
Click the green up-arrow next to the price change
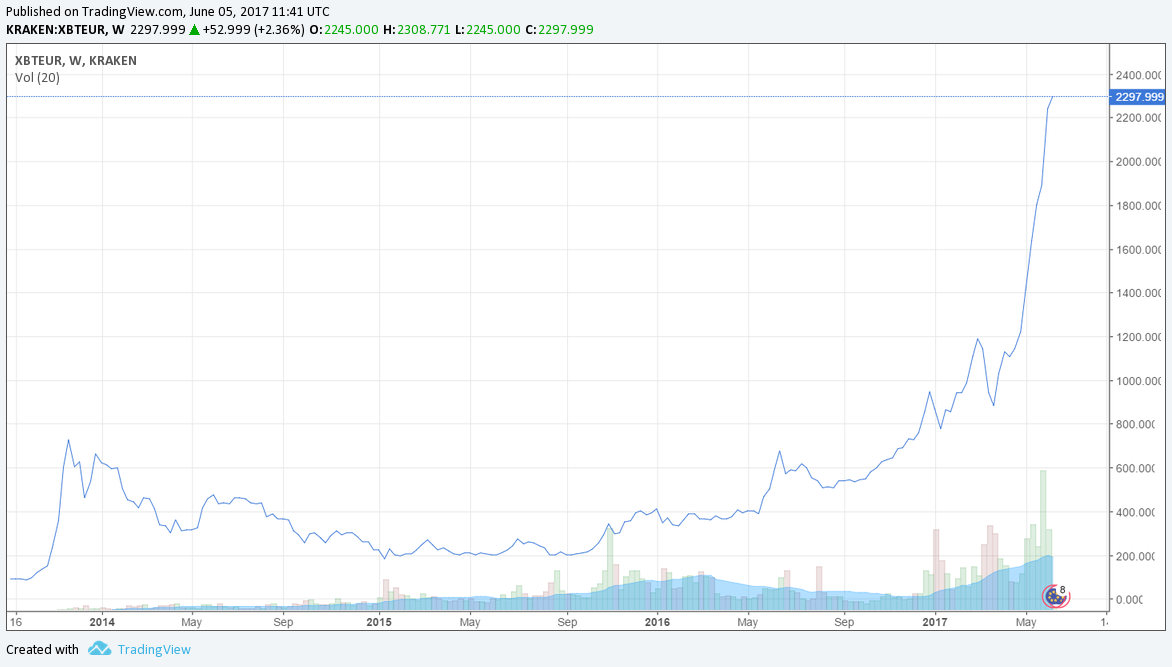[x=194, y=30]
